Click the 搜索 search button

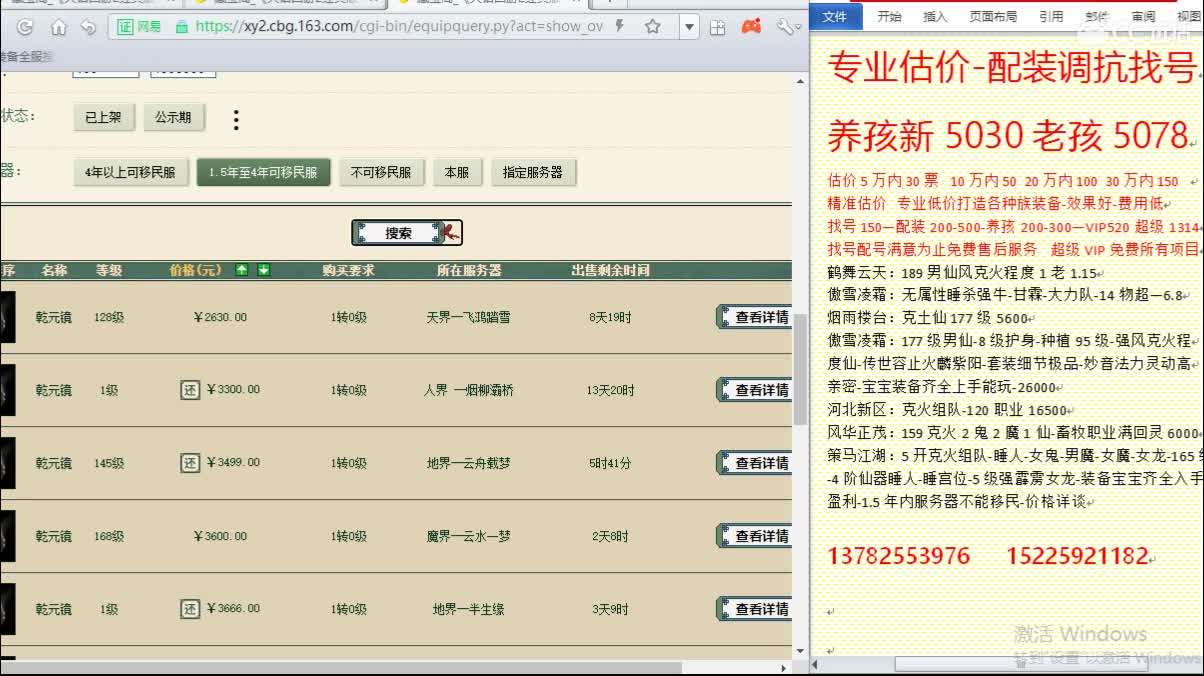(x=406, y=233)
